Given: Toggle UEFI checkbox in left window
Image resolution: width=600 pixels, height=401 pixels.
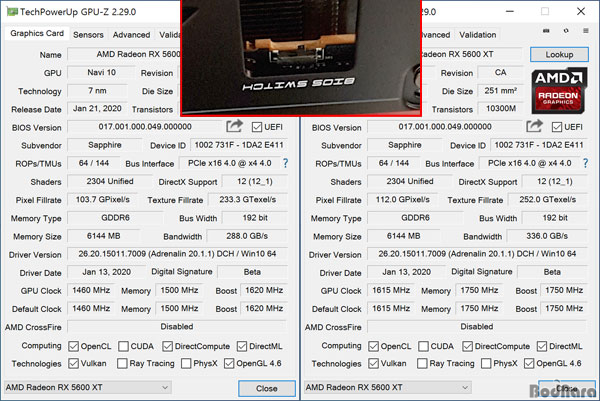Looking at the screenshot, I should [x=257, y=127].
